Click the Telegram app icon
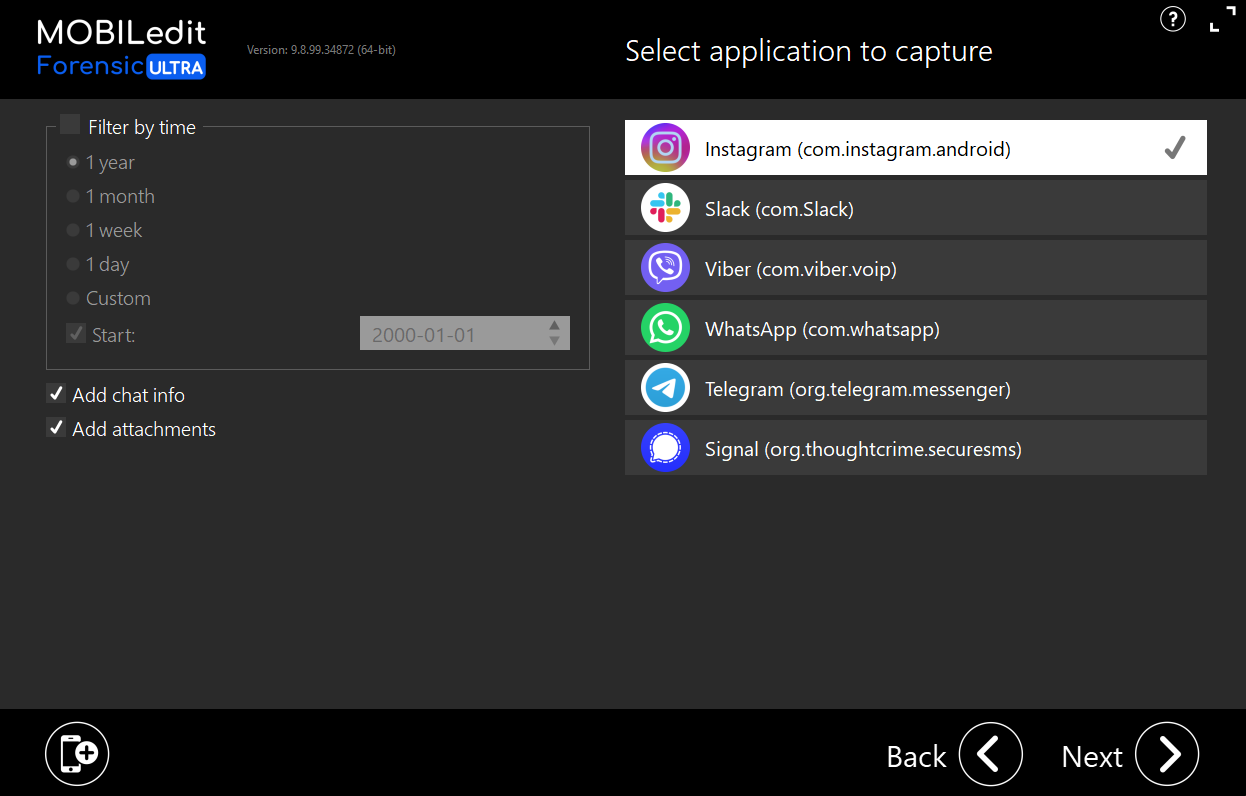Image resolution: width=1246 pixels, height=796 pixels. (665, 388)
